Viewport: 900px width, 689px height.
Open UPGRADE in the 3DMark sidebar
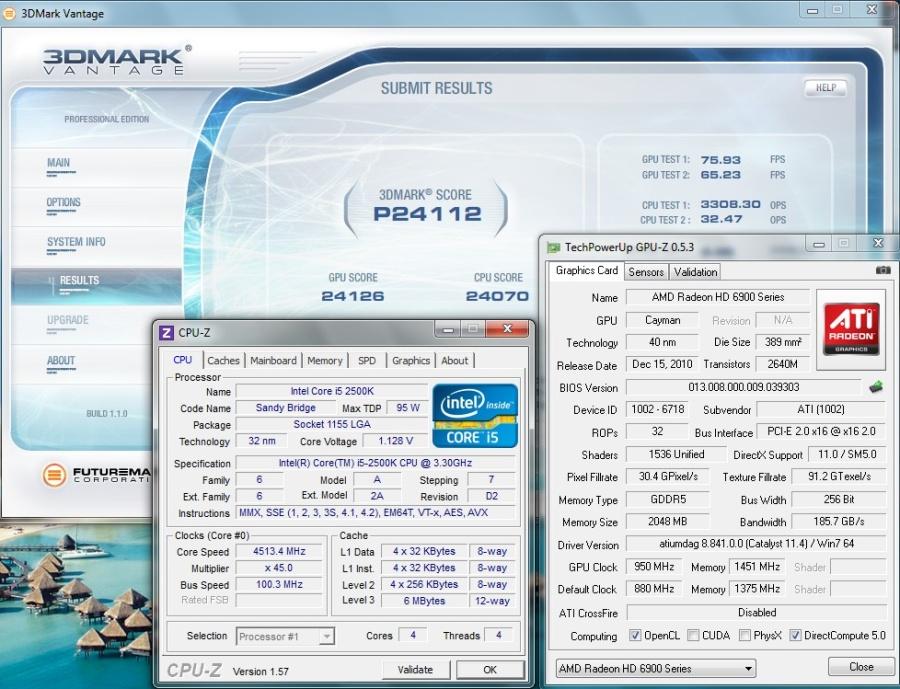[x=68, y=320]
